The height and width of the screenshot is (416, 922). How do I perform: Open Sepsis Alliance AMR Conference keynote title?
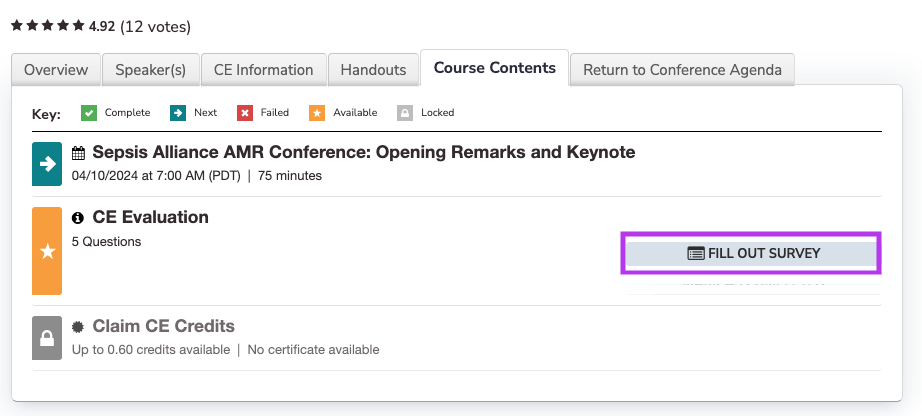[363, 153]
